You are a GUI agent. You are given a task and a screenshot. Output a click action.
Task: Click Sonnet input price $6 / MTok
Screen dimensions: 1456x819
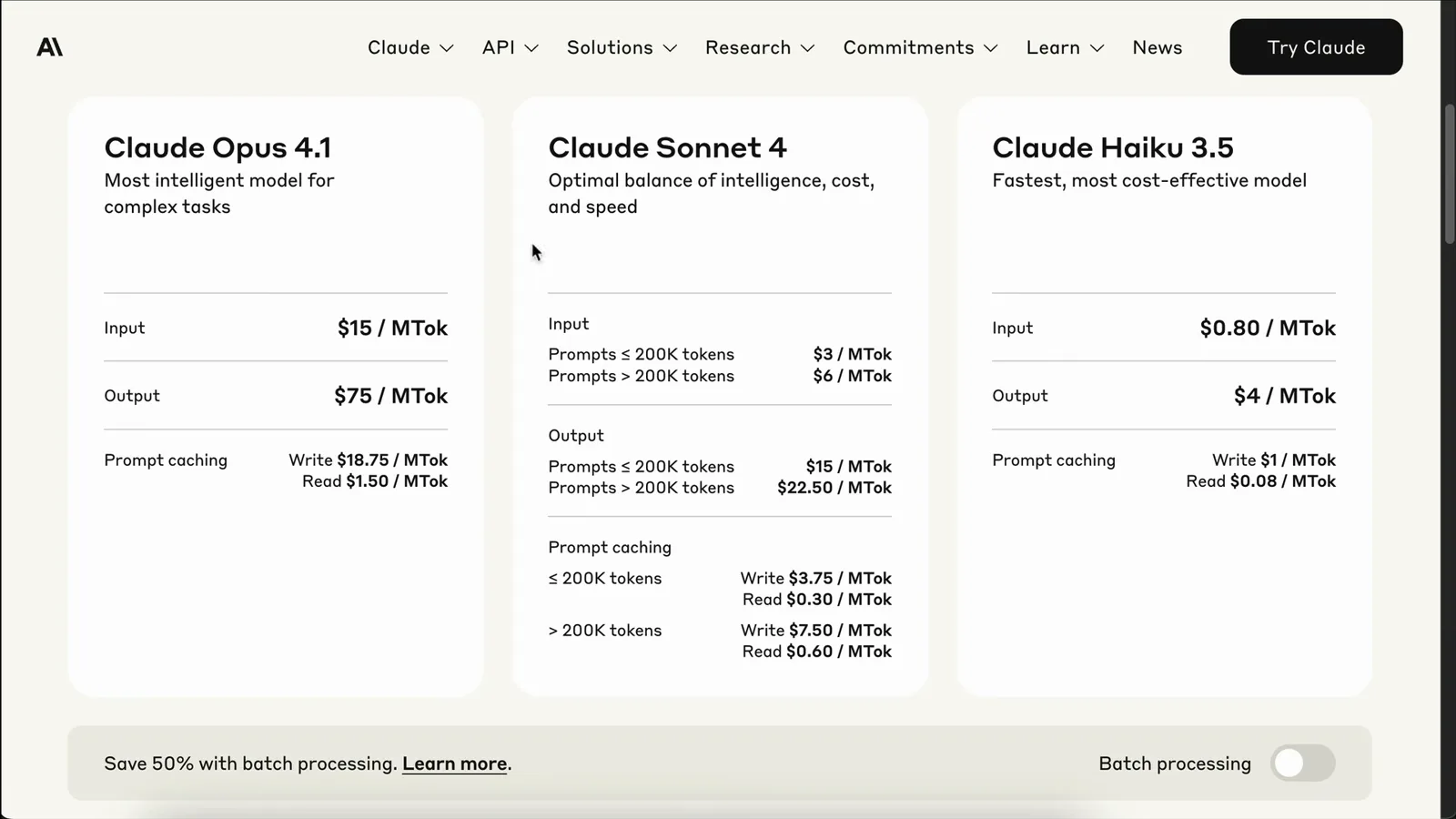point(853,376)
